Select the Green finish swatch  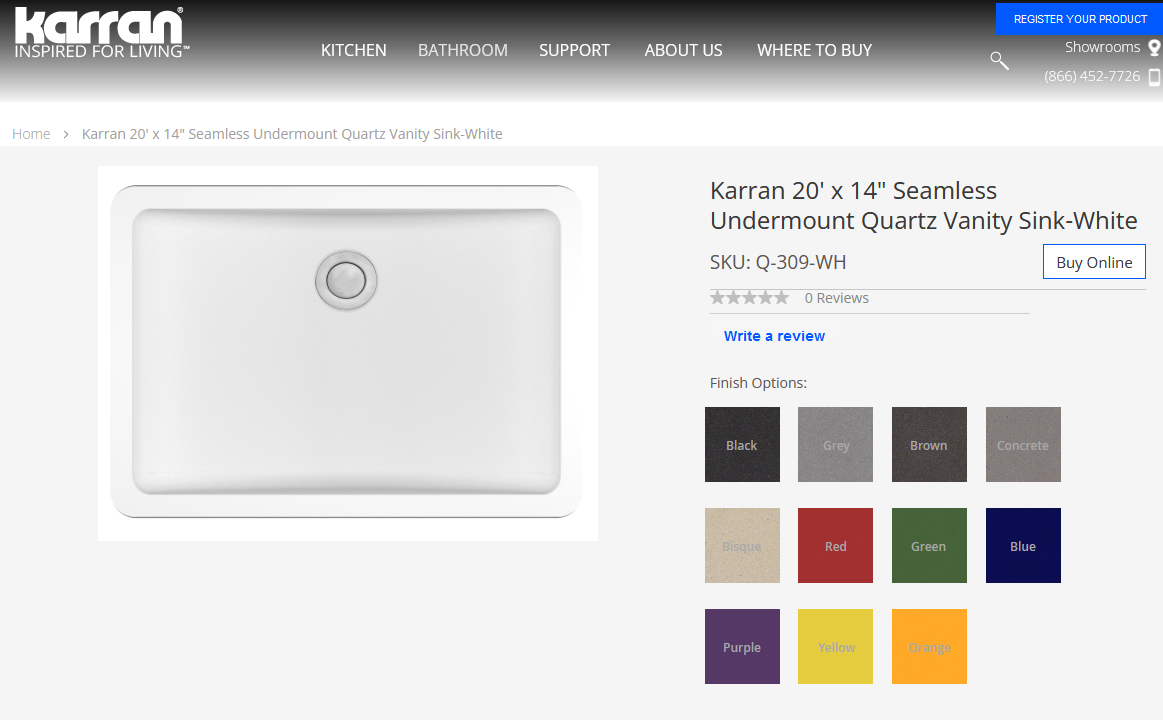929,545
